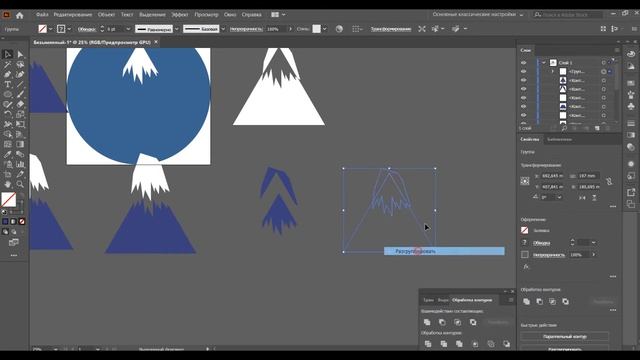Select the Direct Selection tool
The height and width of the screenshot is (360, 640).
(x=20, y=54)
